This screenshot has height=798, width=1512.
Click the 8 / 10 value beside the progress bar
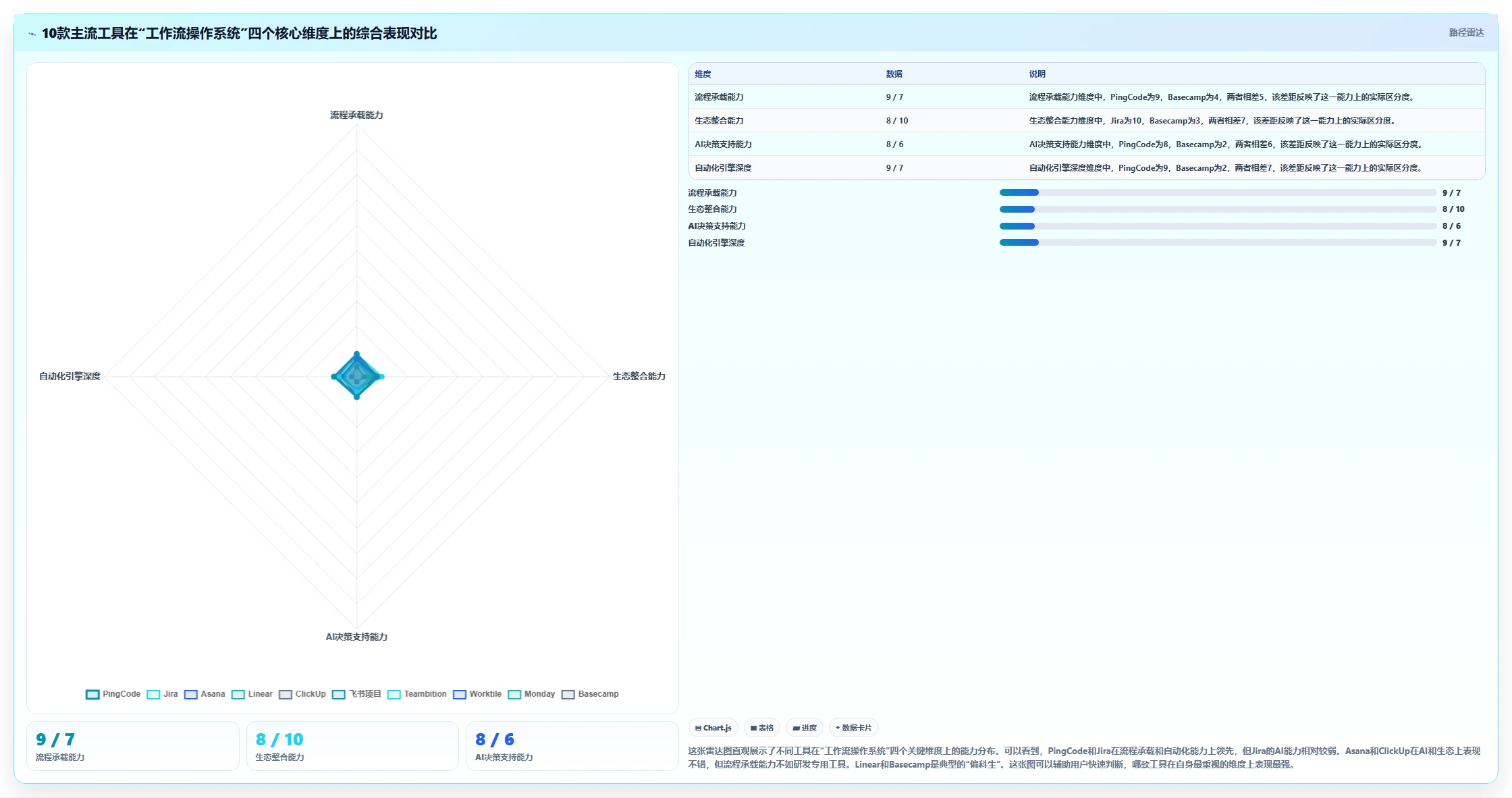tap(1453, 209)
